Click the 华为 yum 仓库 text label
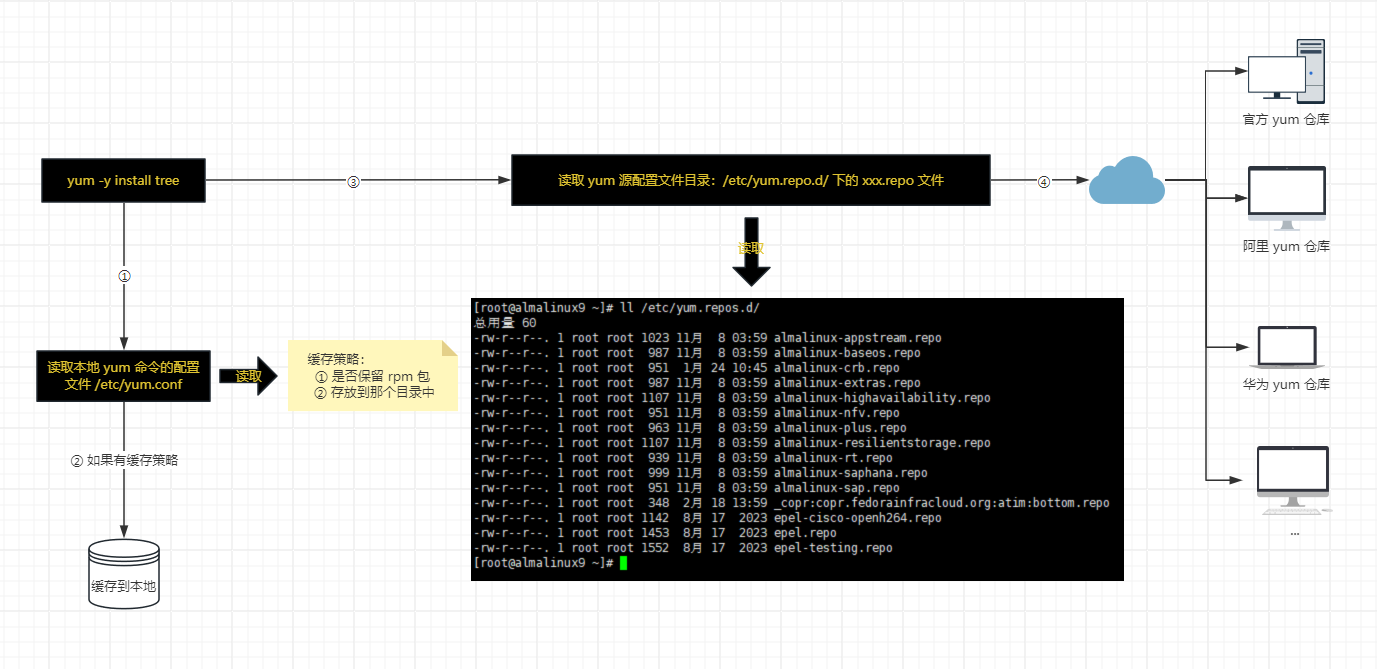The height and width of the screenshot is (669, 1377). 1286,385
